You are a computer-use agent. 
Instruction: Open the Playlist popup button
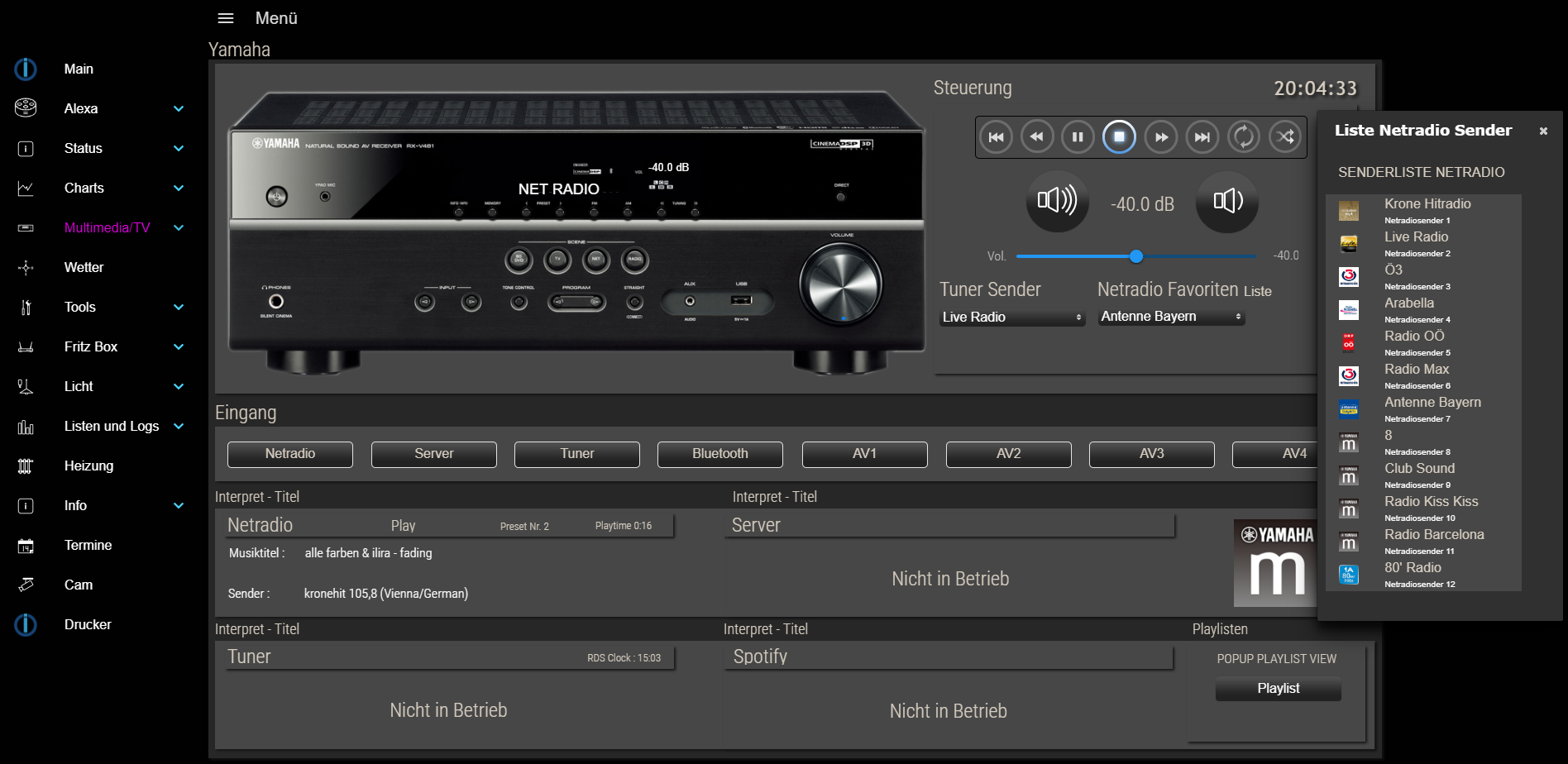1279,689
